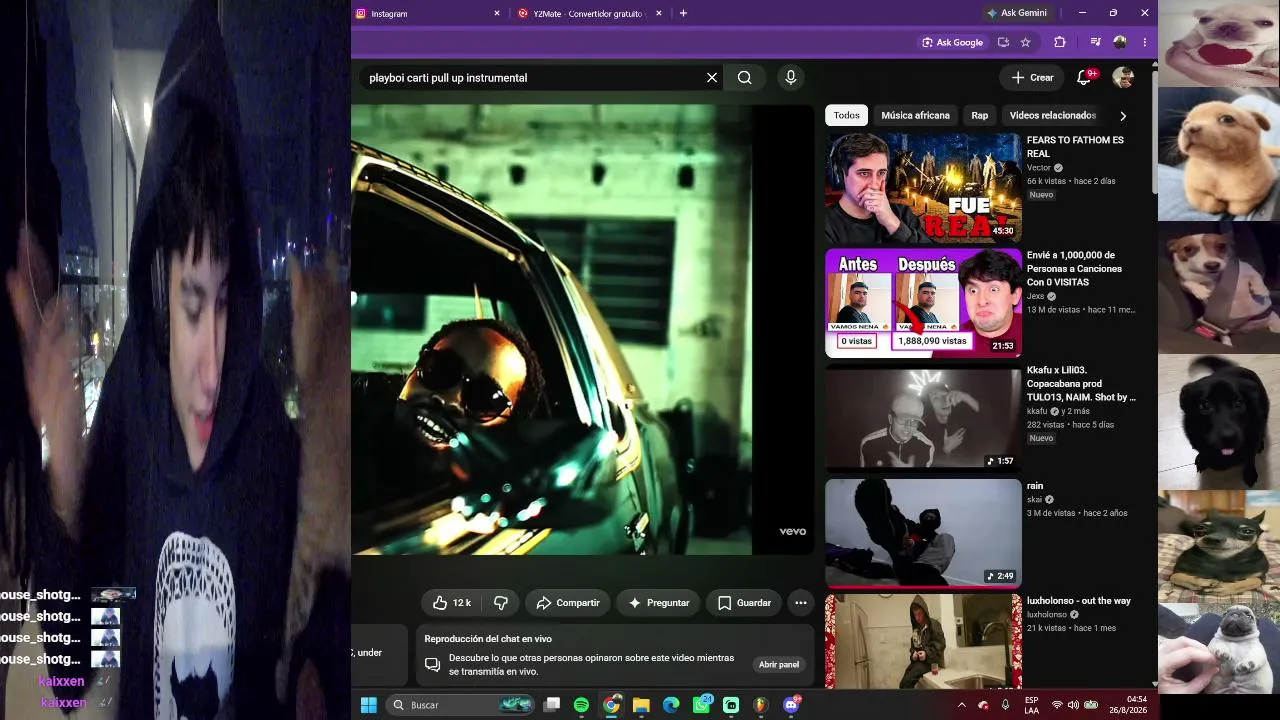Open the Chrome extensions puzzle icon
Image resolution: width=1280 pixels, height=720 pixels.
tap(1060, 43)
